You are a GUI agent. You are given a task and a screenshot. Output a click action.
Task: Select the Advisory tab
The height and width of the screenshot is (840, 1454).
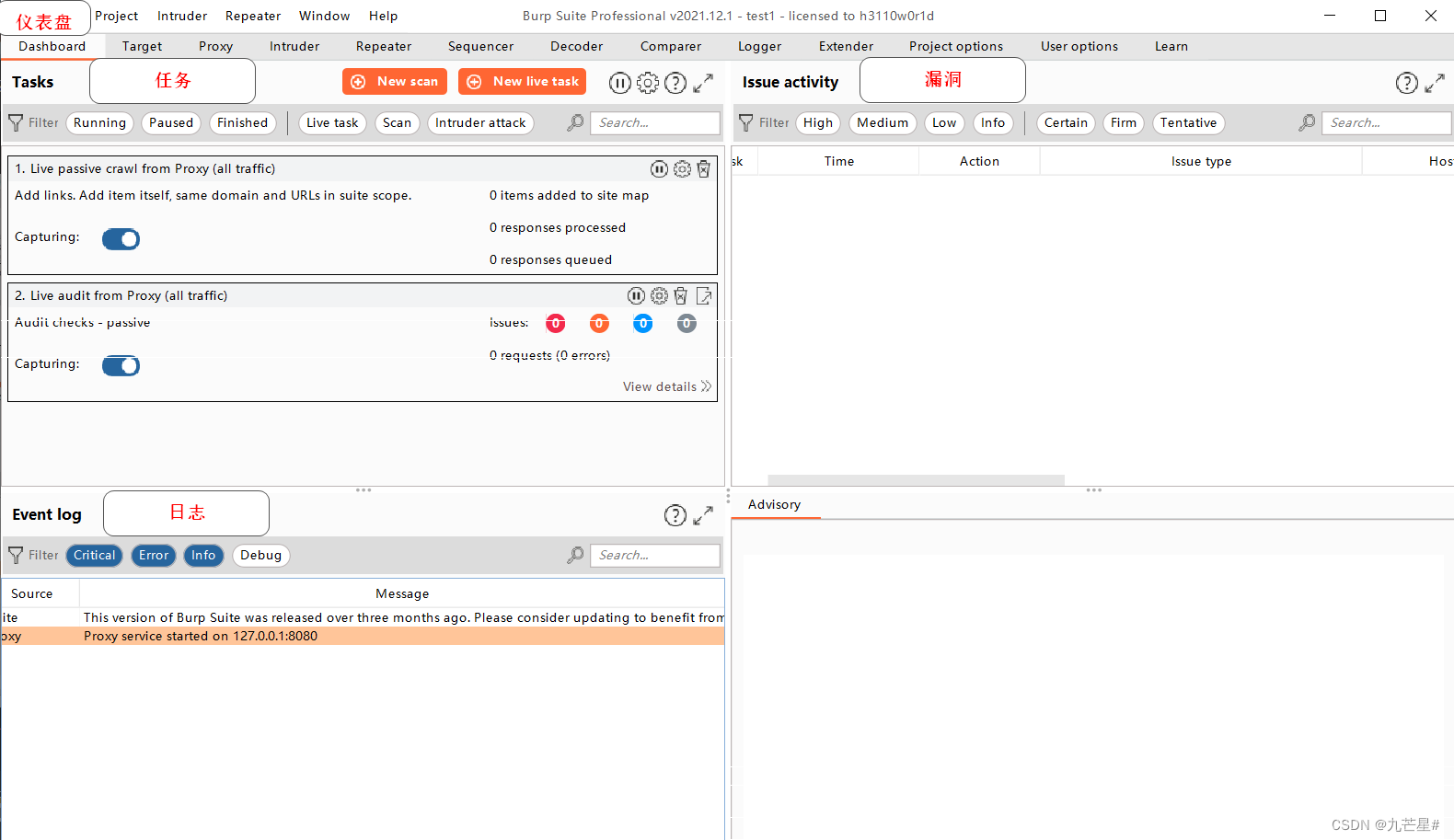point(775,504)
